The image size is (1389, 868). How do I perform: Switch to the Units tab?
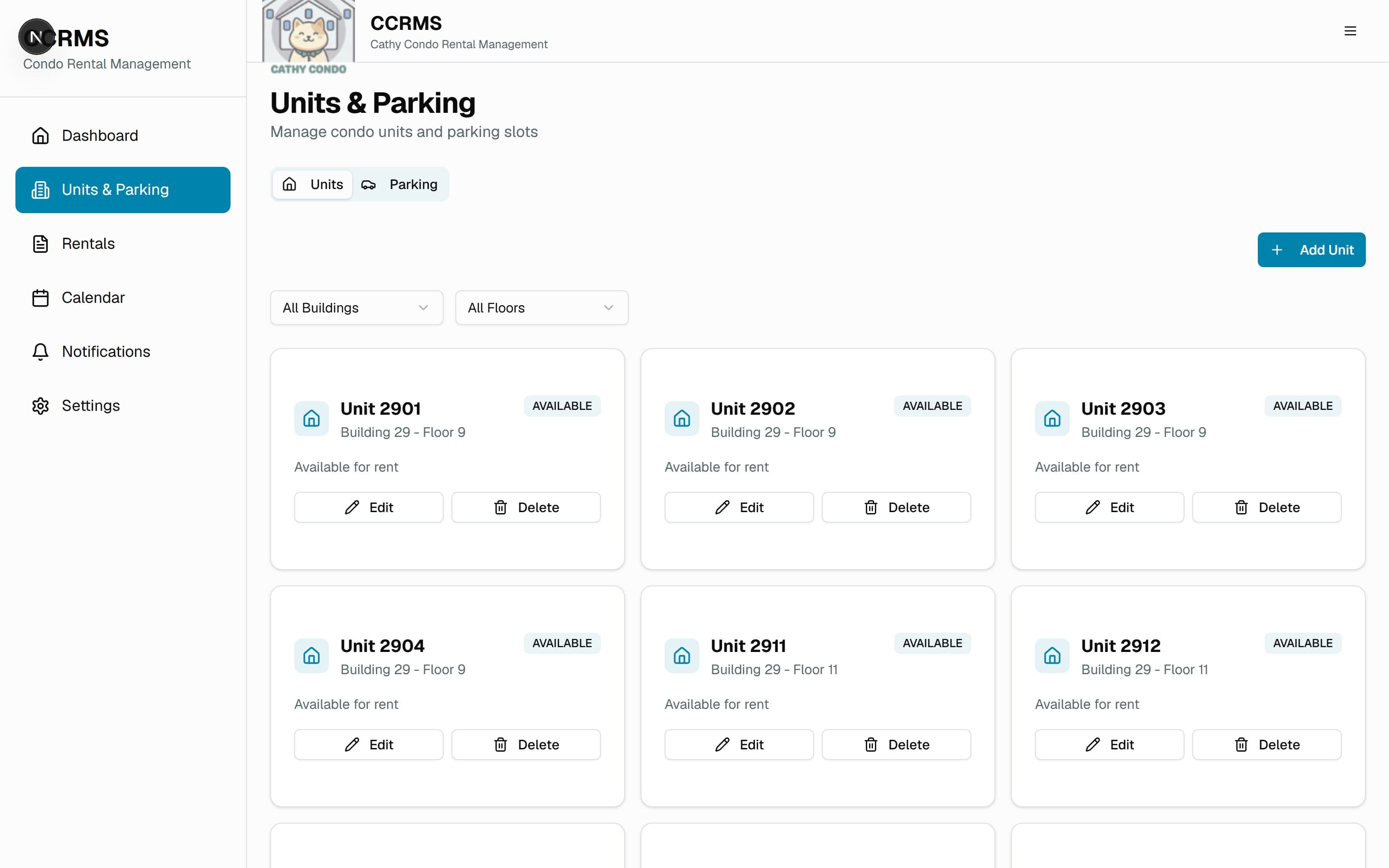312,184
